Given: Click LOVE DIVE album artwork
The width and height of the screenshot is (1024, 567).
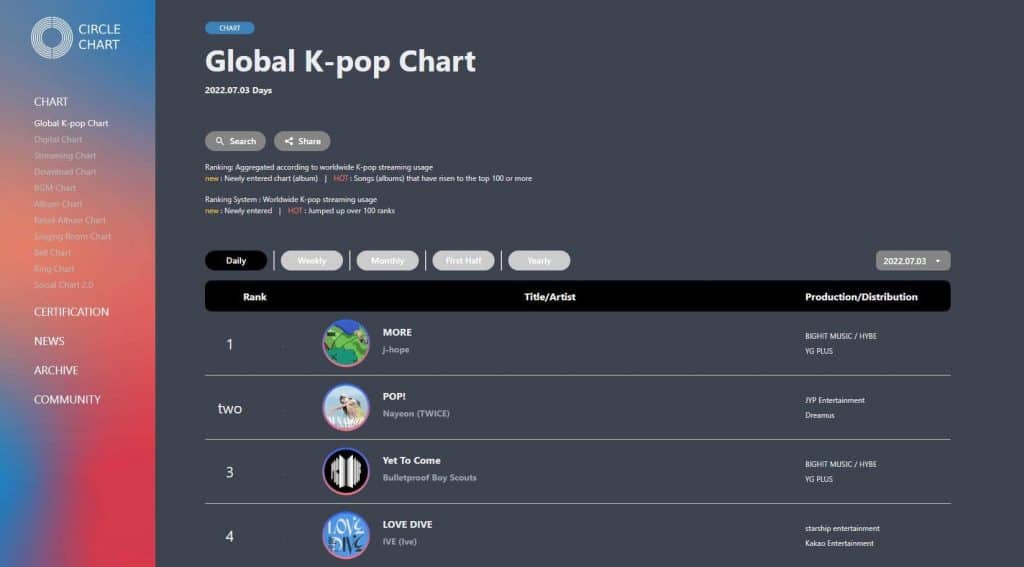Looking at the screenshot, I should tap(346, 535).
